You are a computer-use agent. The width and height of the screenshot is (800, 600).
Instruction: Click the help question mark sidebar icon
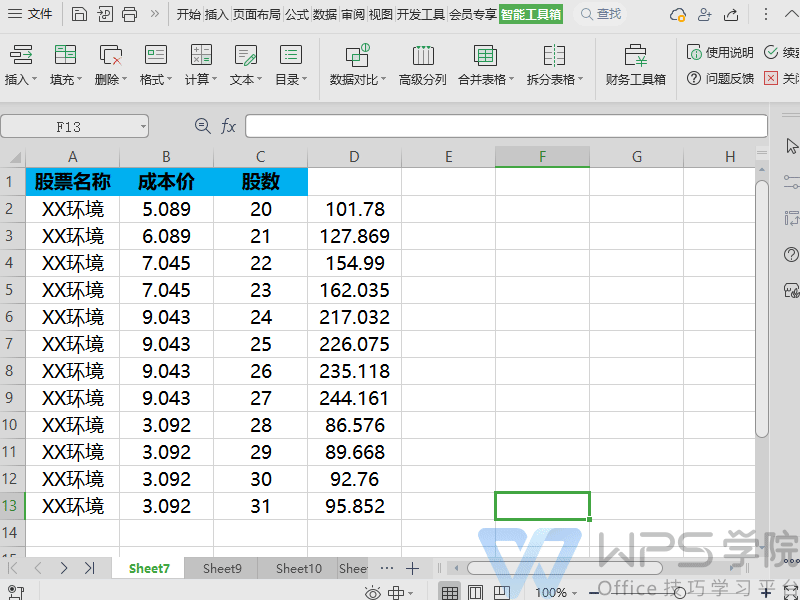tap(791, 254)
